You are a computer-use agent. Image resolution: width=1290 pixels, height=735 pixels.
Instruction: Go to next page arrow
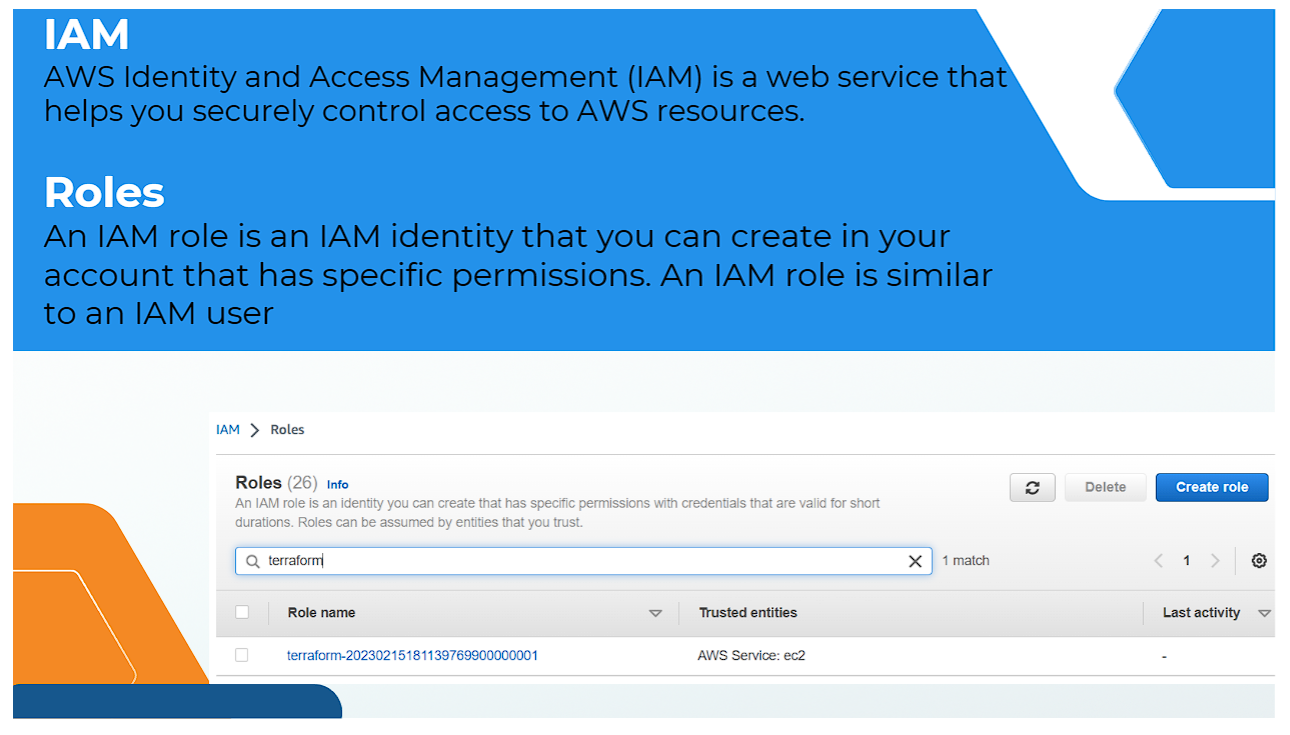tap(1215, 561)
